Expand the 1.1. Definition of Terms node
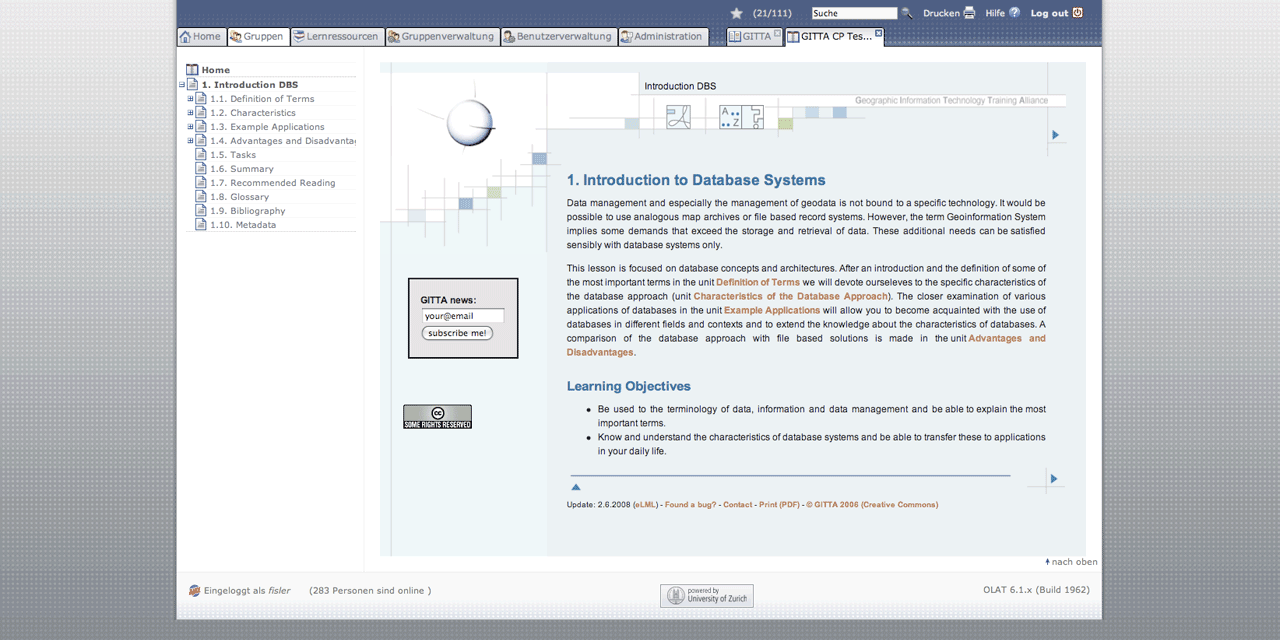 tap(190, 99)
